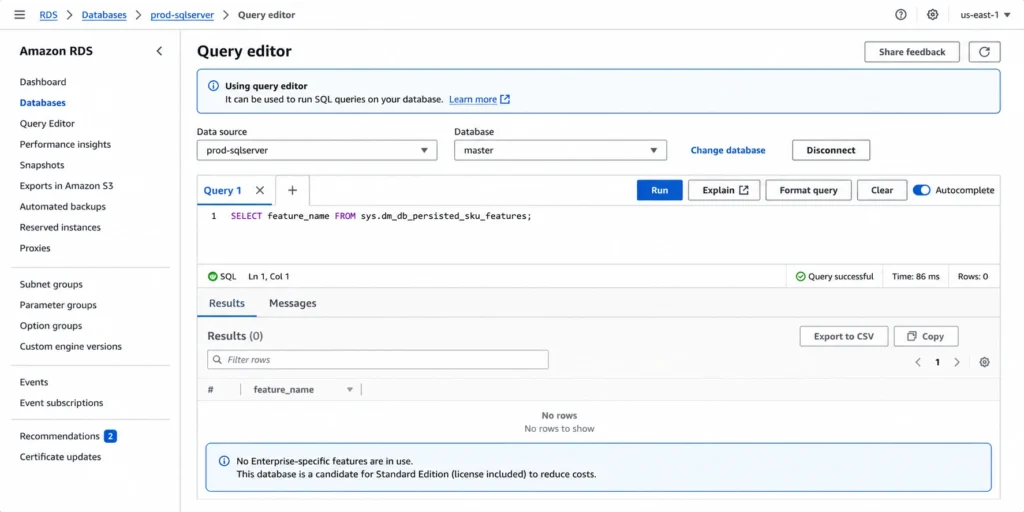Open the Data source dropdown

(317, 150)
